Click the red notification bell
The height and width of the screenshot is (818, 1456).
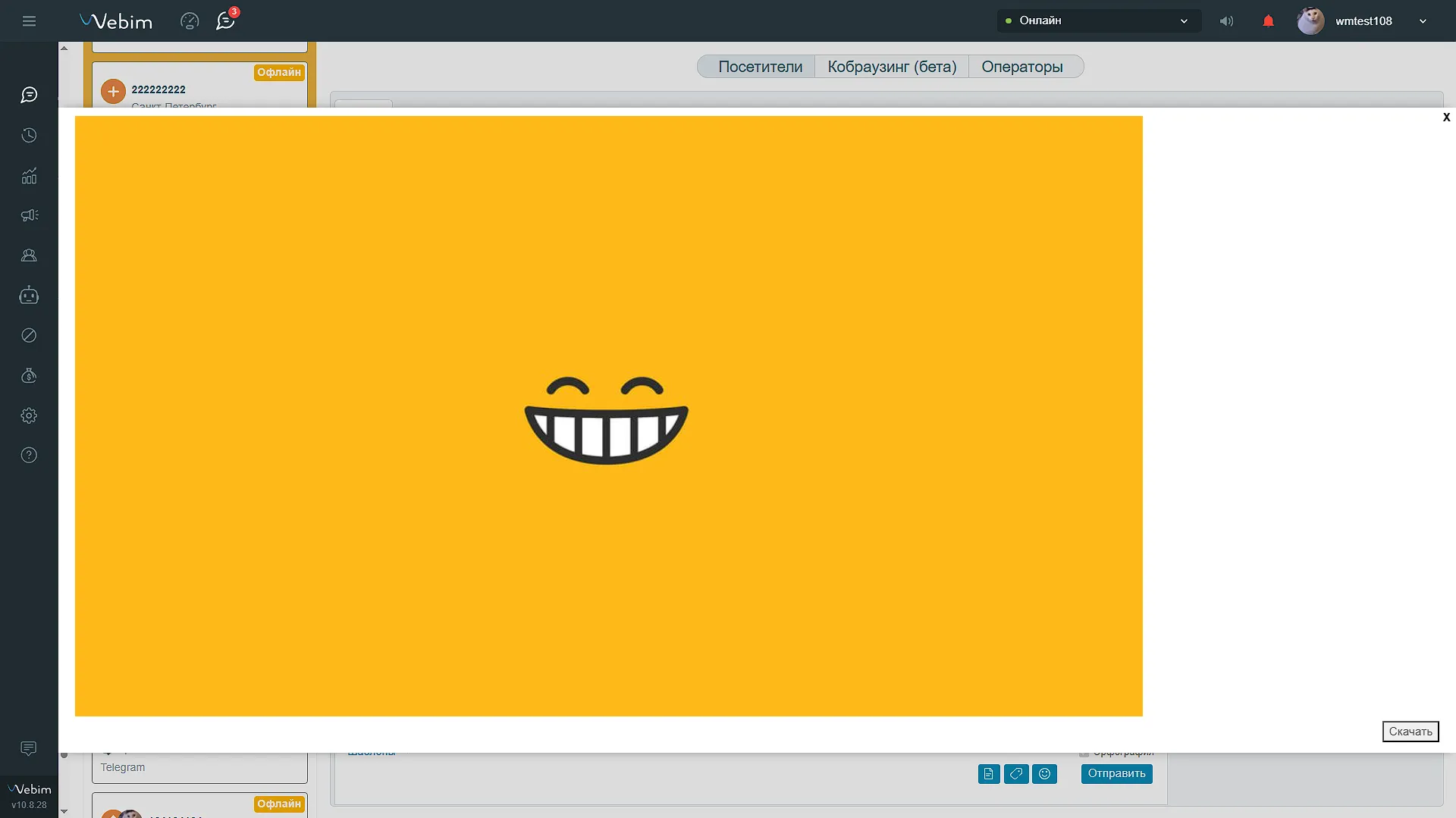[1268, 21]
